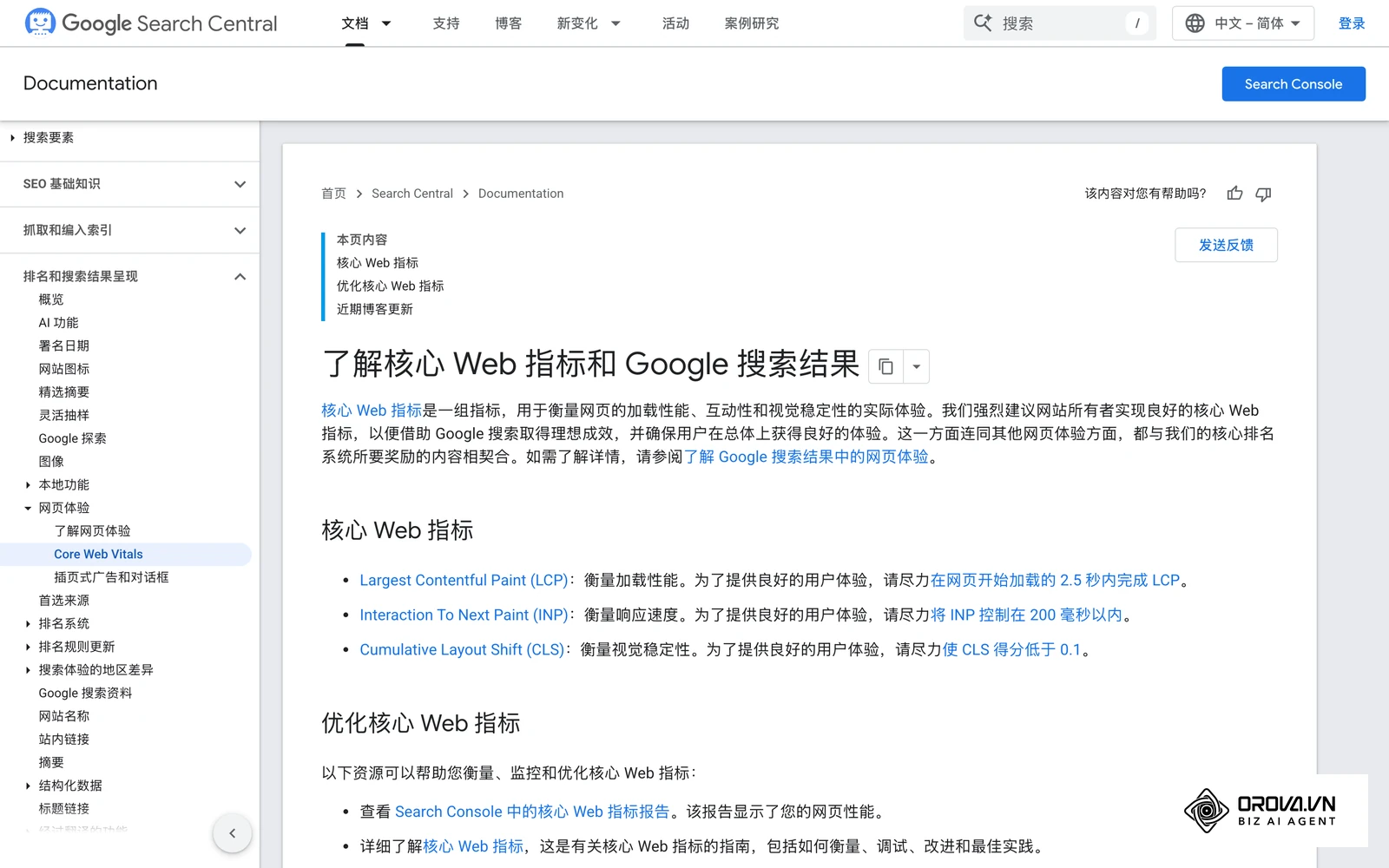This screenshot has height=868, width=1389.
Task: Click the Search Central breadcrumb
Action: tap(412, 194)
